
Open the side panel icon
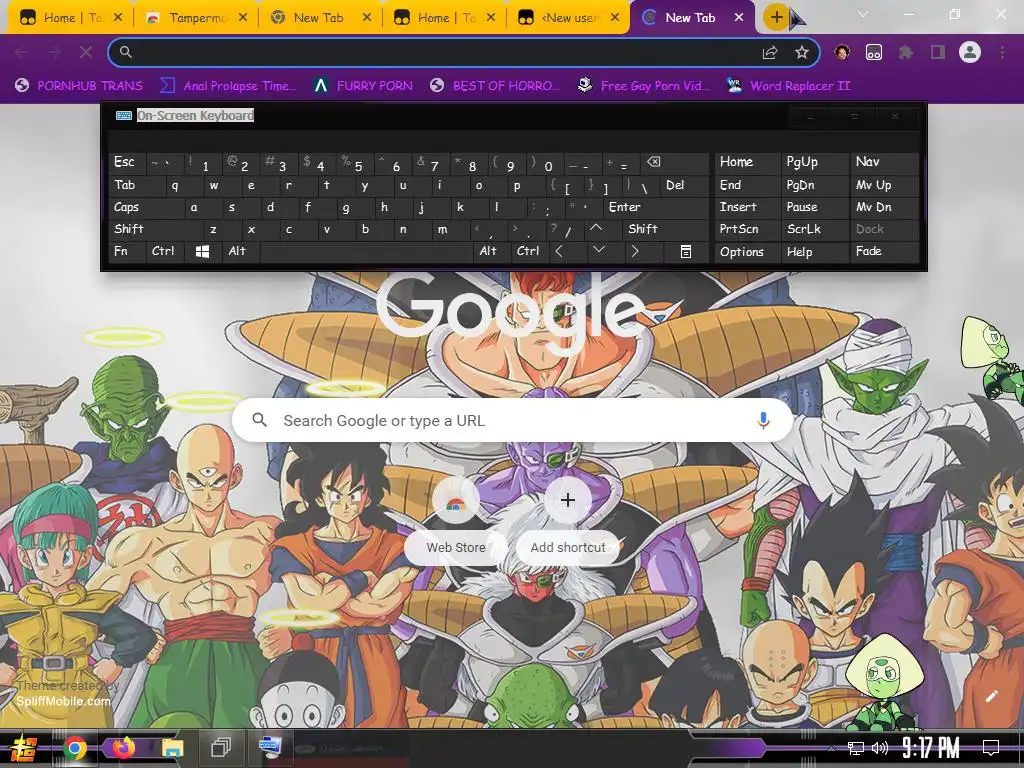(938, 52)
